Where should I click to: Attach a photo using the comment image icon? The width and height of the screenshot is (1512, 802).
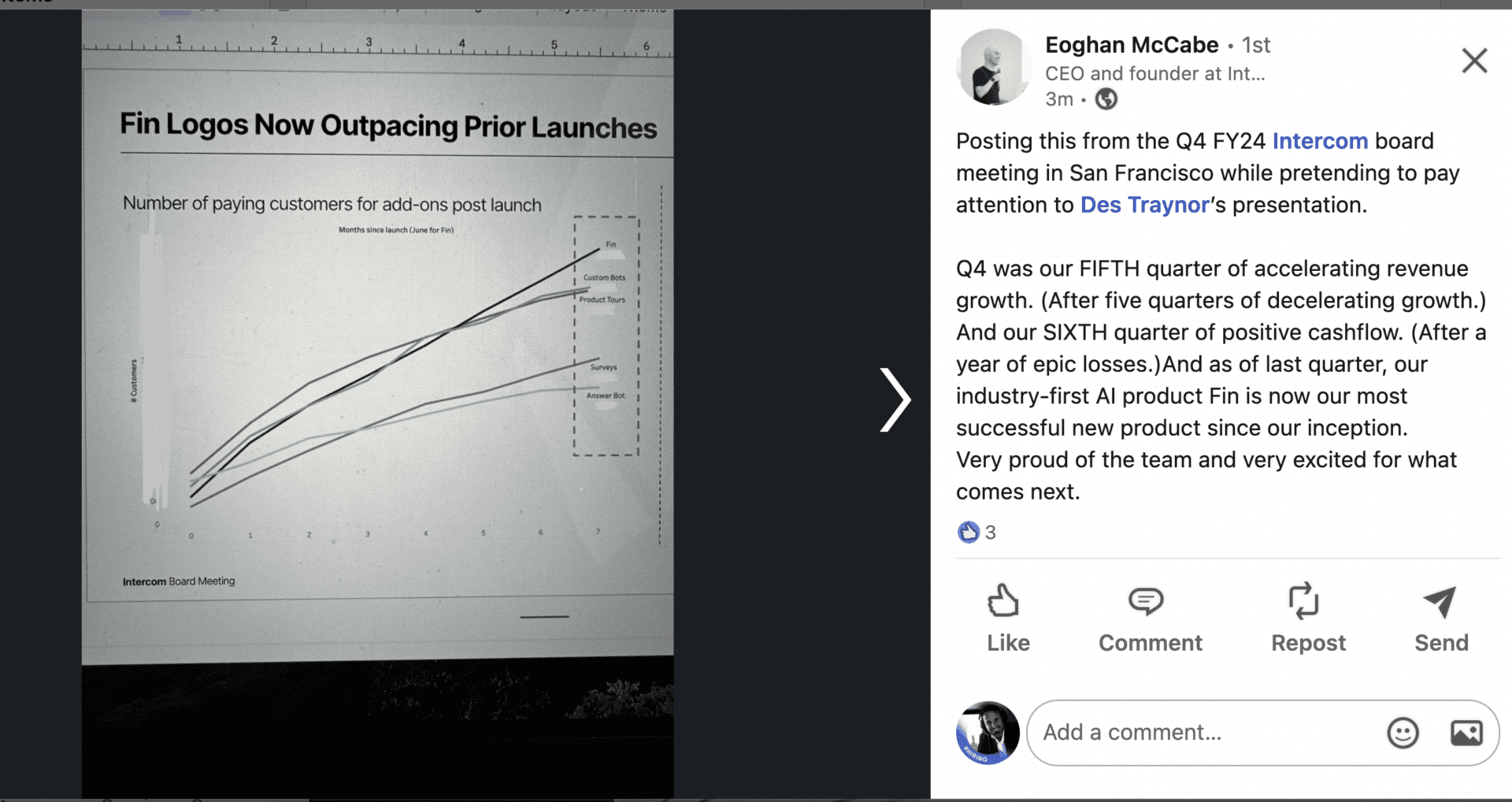1466,733
